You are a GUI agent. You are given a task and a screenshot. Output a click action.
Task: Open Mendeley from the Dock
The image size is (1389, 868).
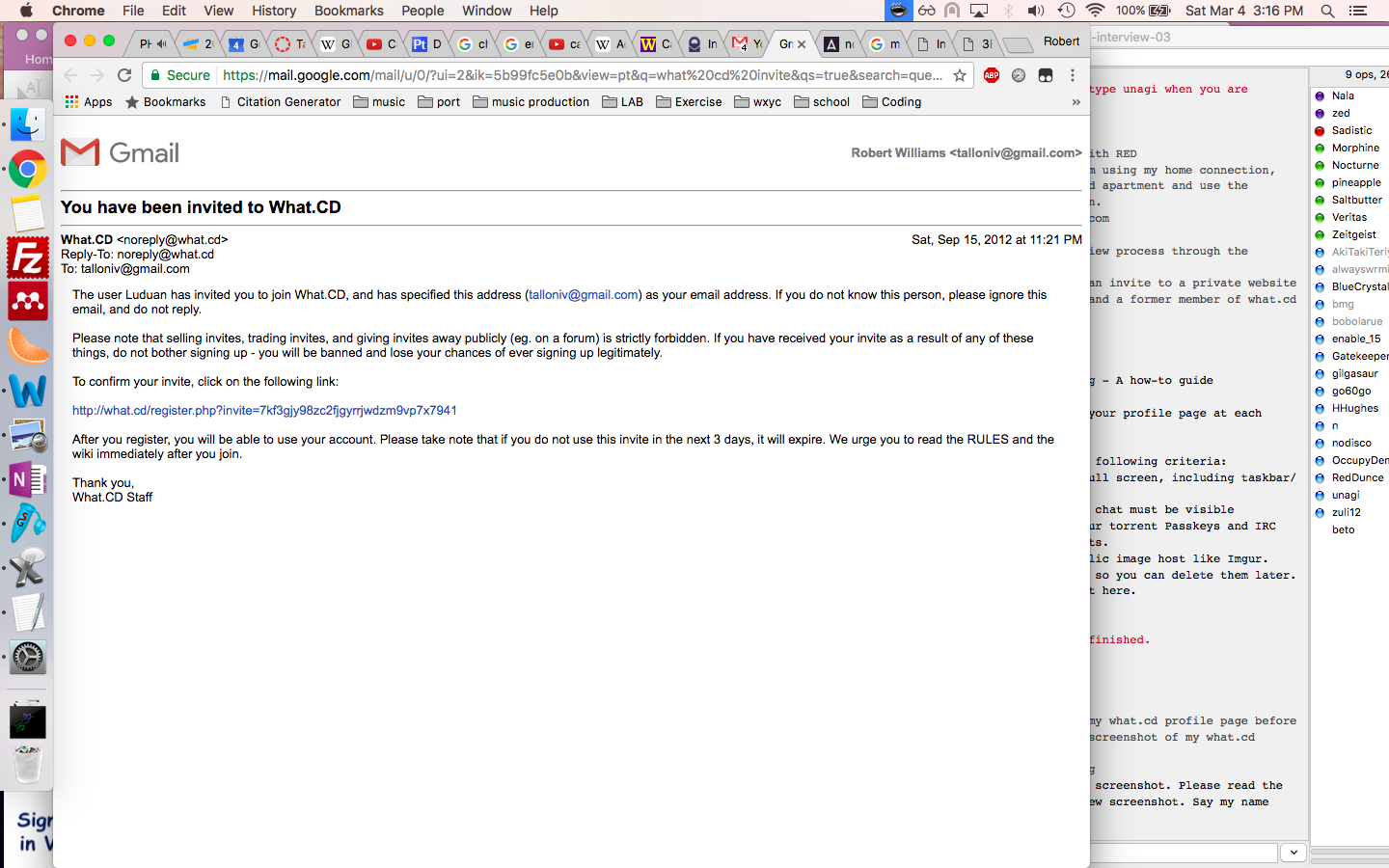coord(28,302)
